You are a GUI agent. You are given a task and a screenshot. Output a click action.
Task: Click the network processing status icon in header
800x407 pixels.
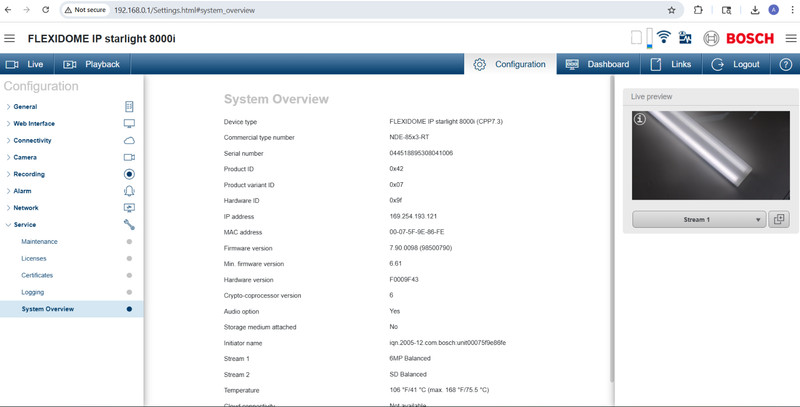pyautogui.click(x=685, y=37)
